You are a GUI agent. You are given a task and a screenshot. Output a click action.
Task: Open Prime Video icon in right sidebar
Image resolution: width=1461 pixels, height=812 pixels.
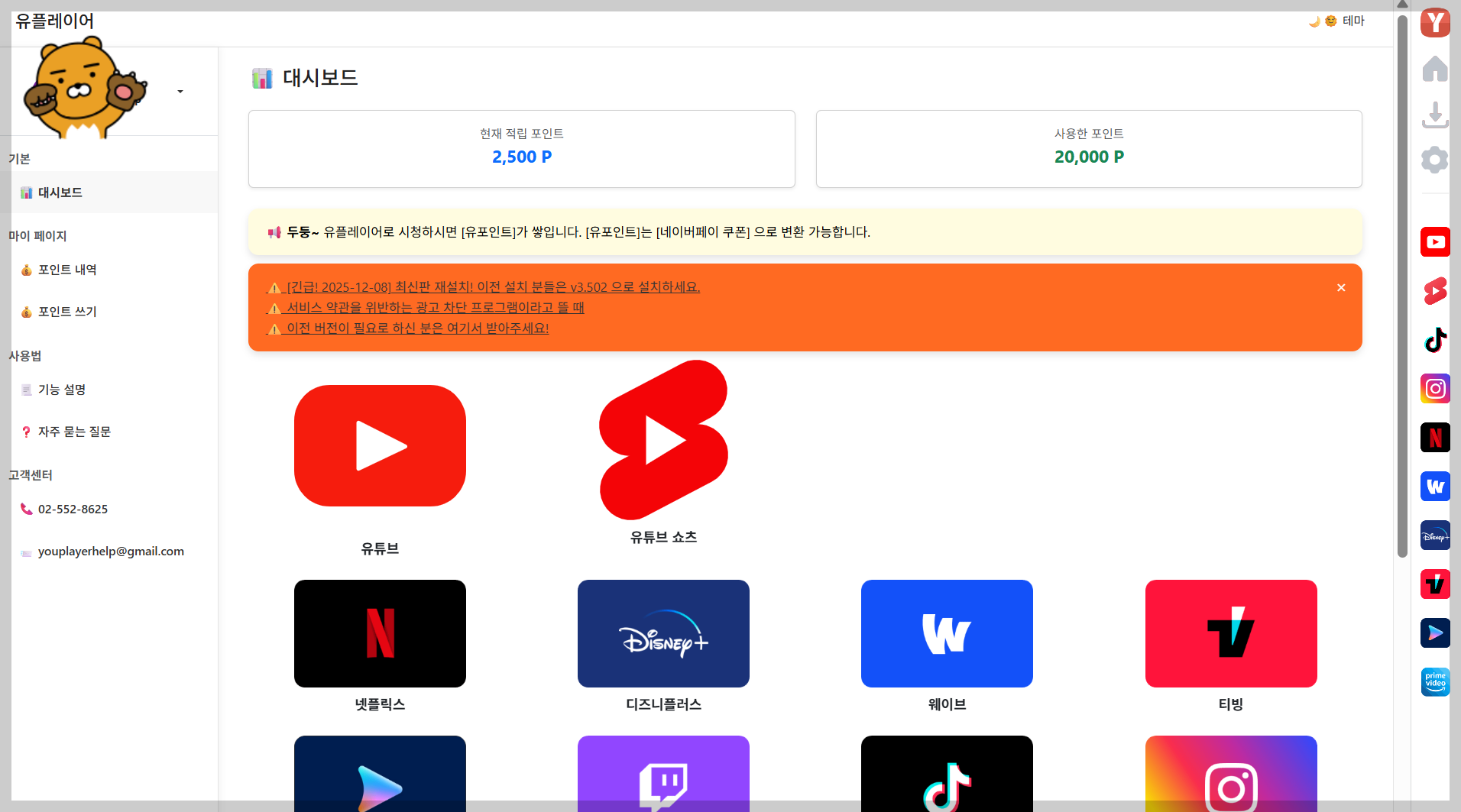coord(1435,682)
